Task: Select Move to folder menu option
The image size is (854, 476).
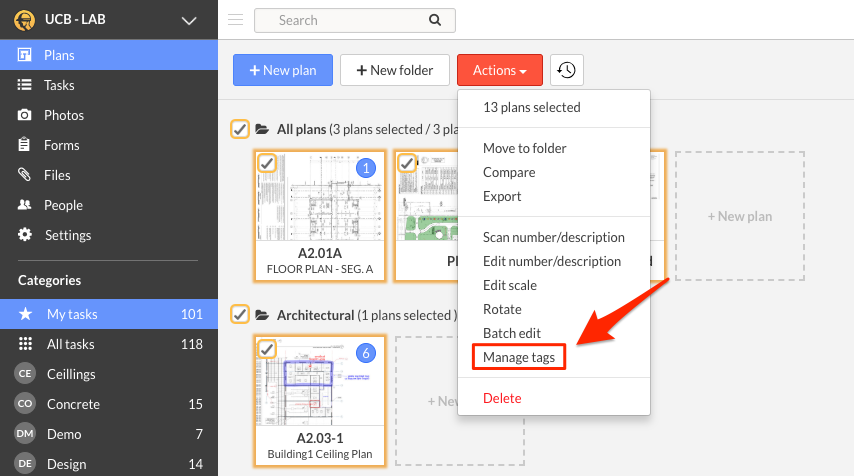Action: pyautogui.click(x=524, y=148)
